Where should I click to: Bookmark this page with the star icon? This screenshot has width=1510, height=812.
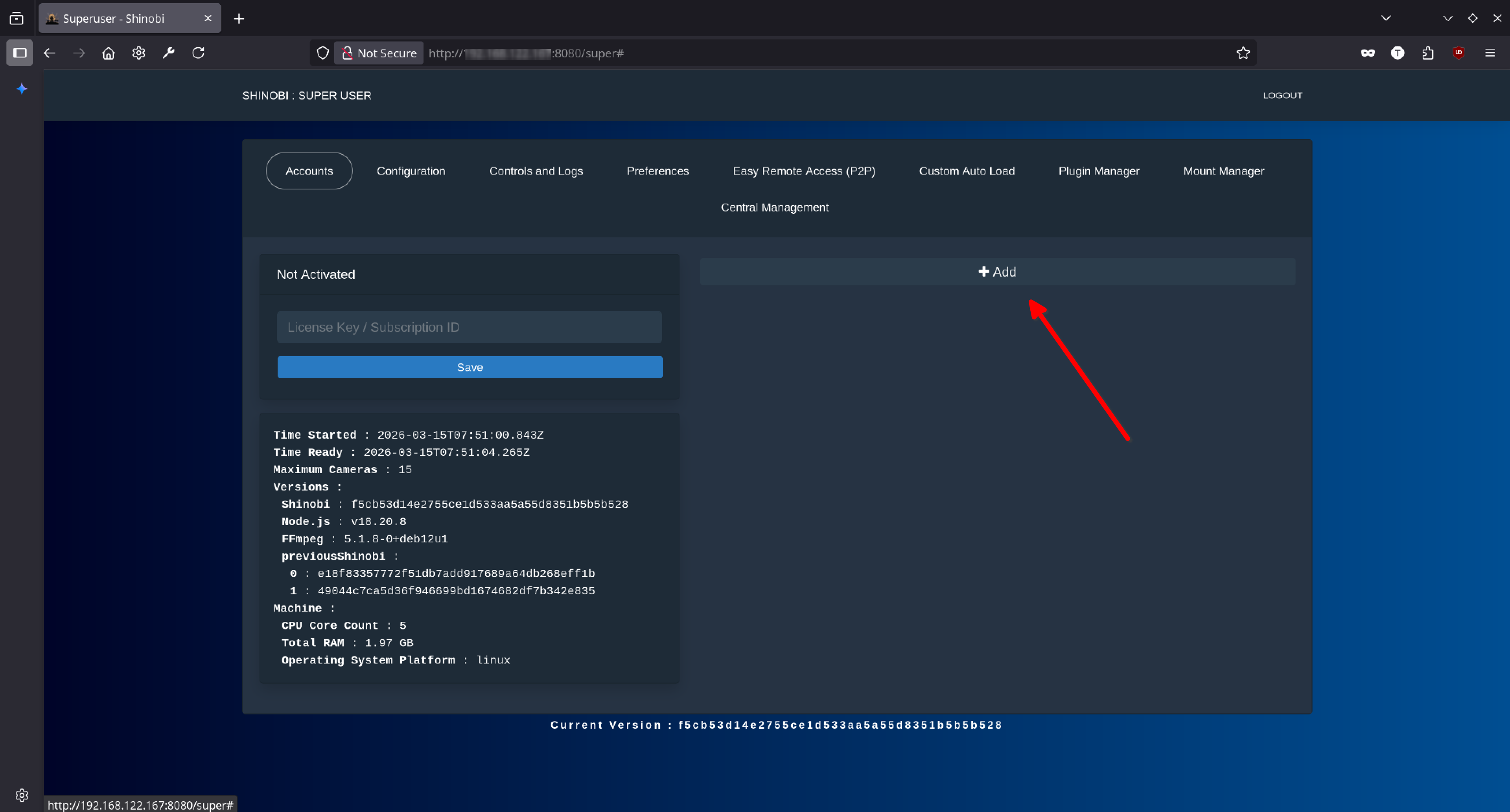click(1243, 53)
